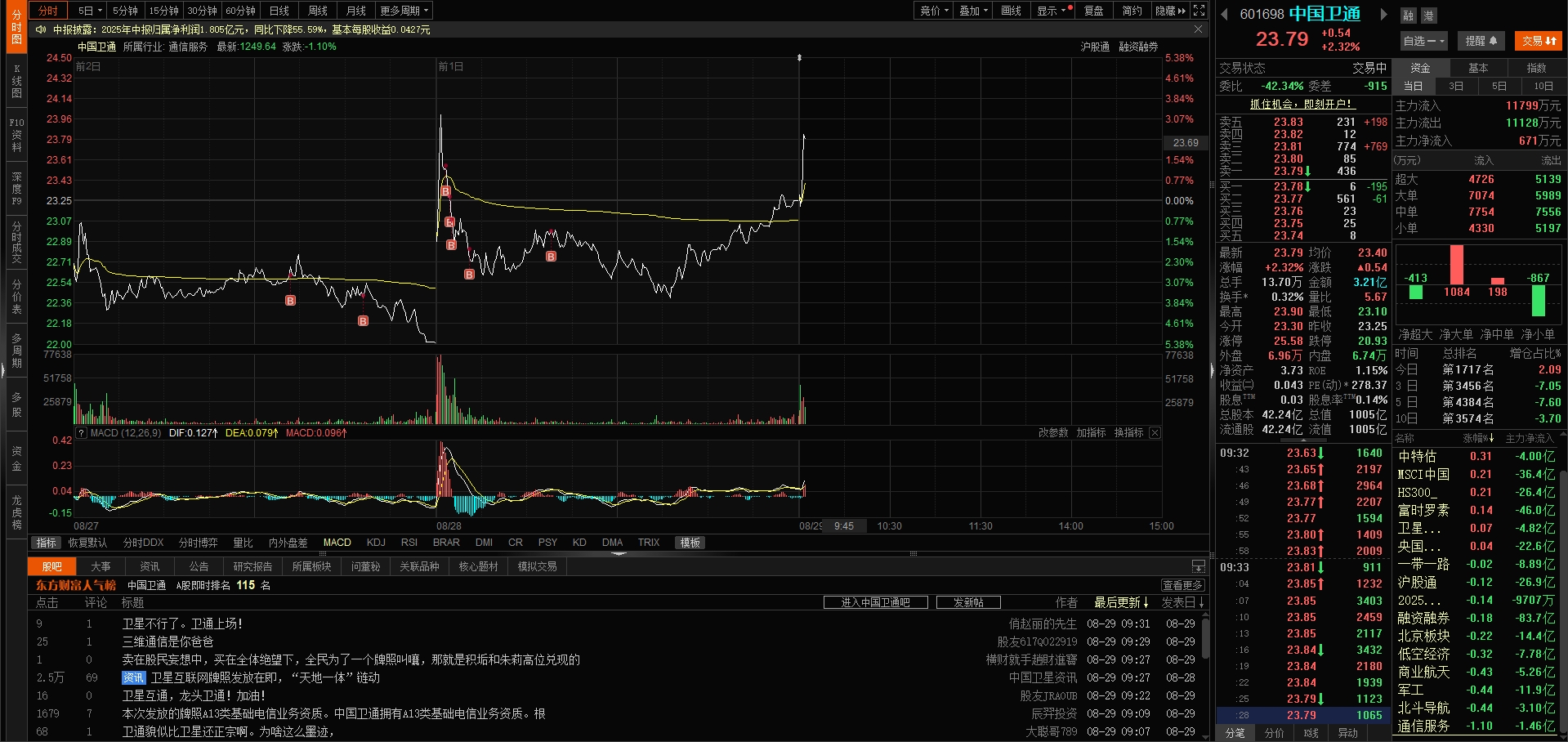Open post titled 卫星互通，龙头卫通！加油！
Image resolution: width=1568 pixels, height=742 pixels.
pyautogui.click(x=194, y=695)
